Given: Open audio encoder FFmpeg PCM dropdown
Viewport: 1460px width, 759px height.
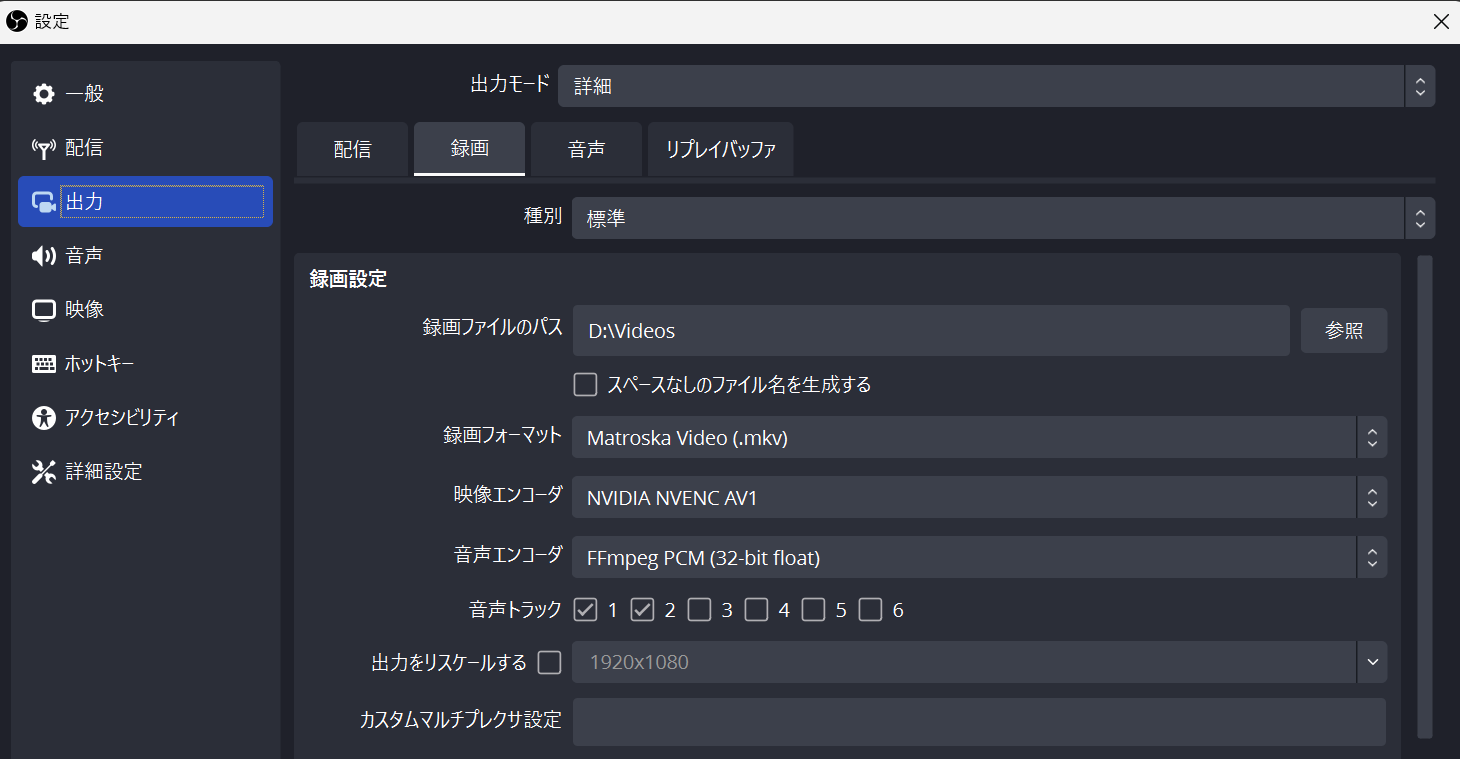Looking at the screenshot, I should 978,558.
